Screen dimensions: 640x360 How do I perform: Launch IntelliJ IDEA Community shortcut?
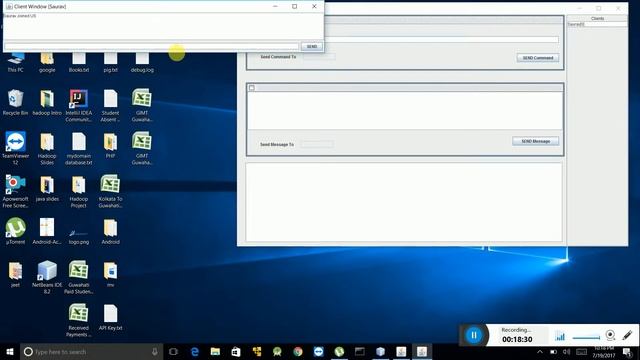coord(78,106)
